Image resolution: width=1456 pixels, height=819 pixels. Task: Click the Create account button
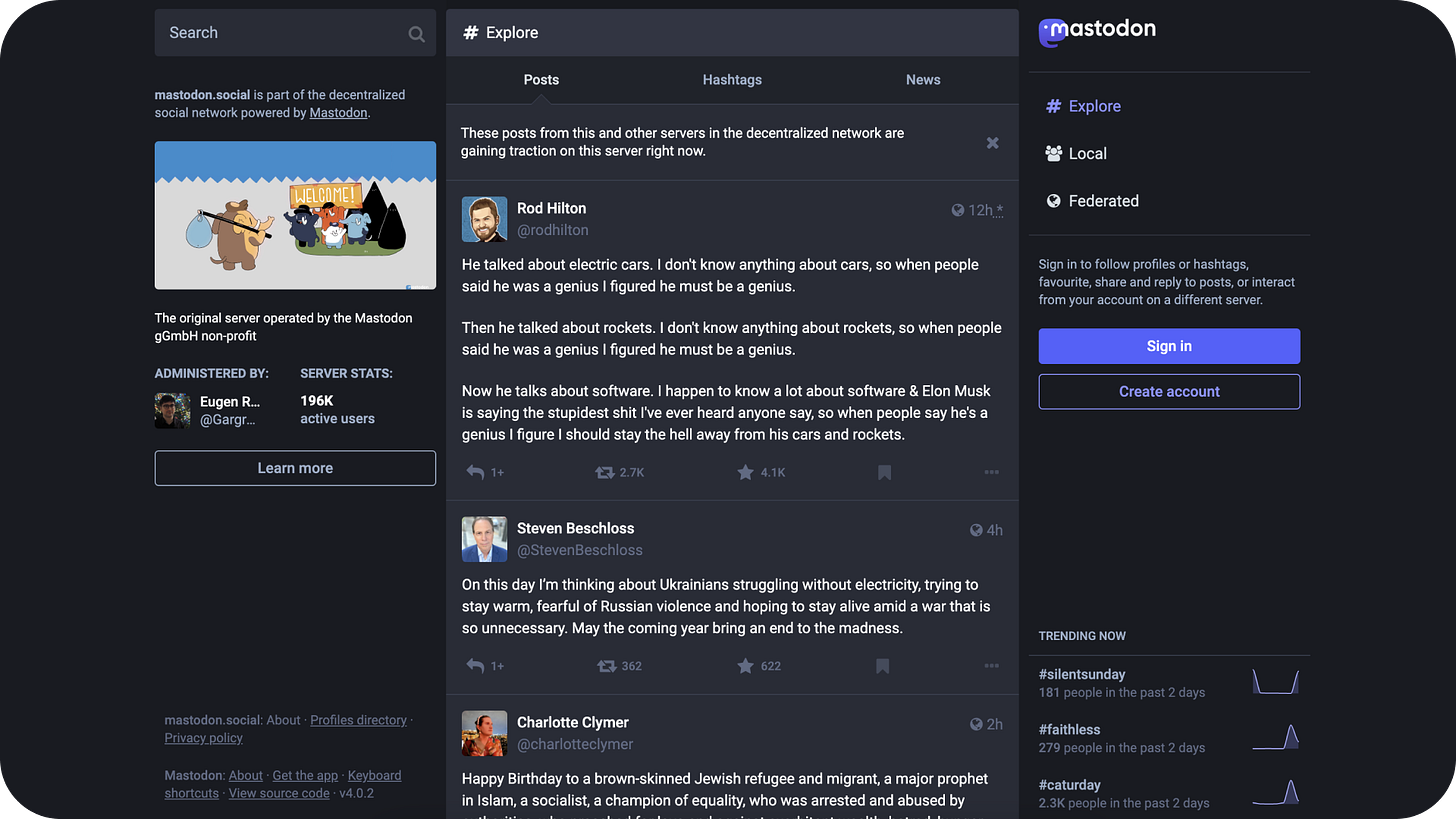click(1168, 391)
